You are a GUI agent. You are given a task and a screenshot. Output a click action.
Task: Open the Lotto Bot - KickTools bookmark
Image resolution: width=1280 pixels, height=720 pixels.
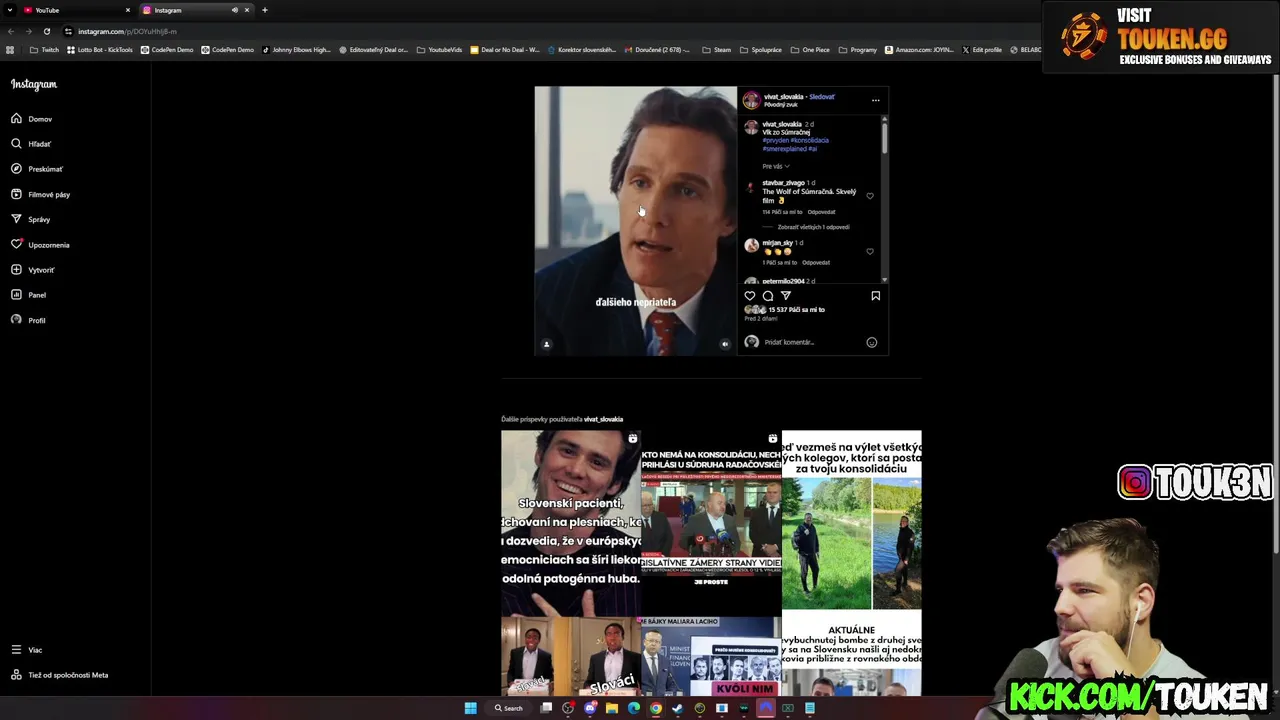100,49
